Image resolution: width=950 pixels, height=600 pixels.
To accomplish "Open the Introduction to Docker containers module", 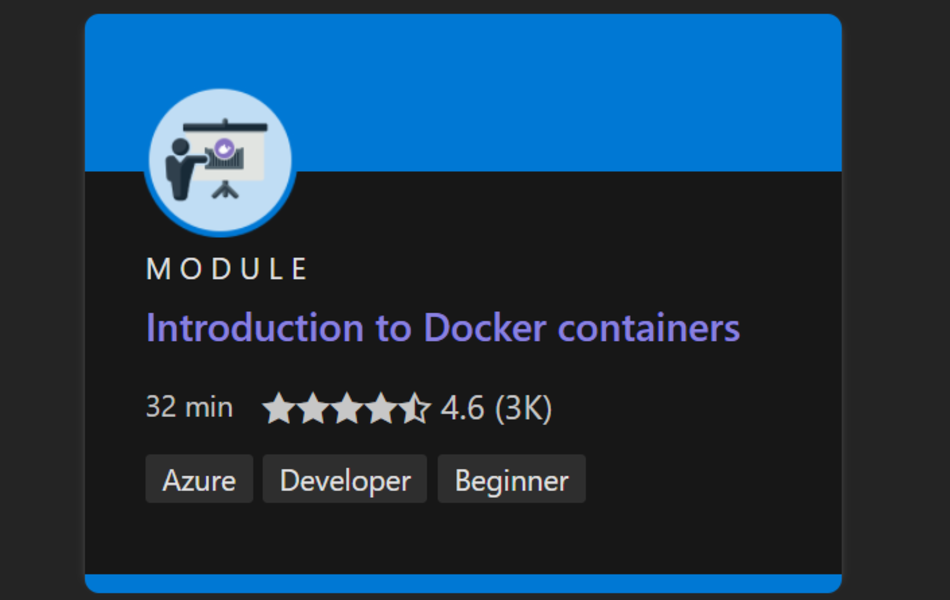I will pyautogui.click(x=443, y=327).
